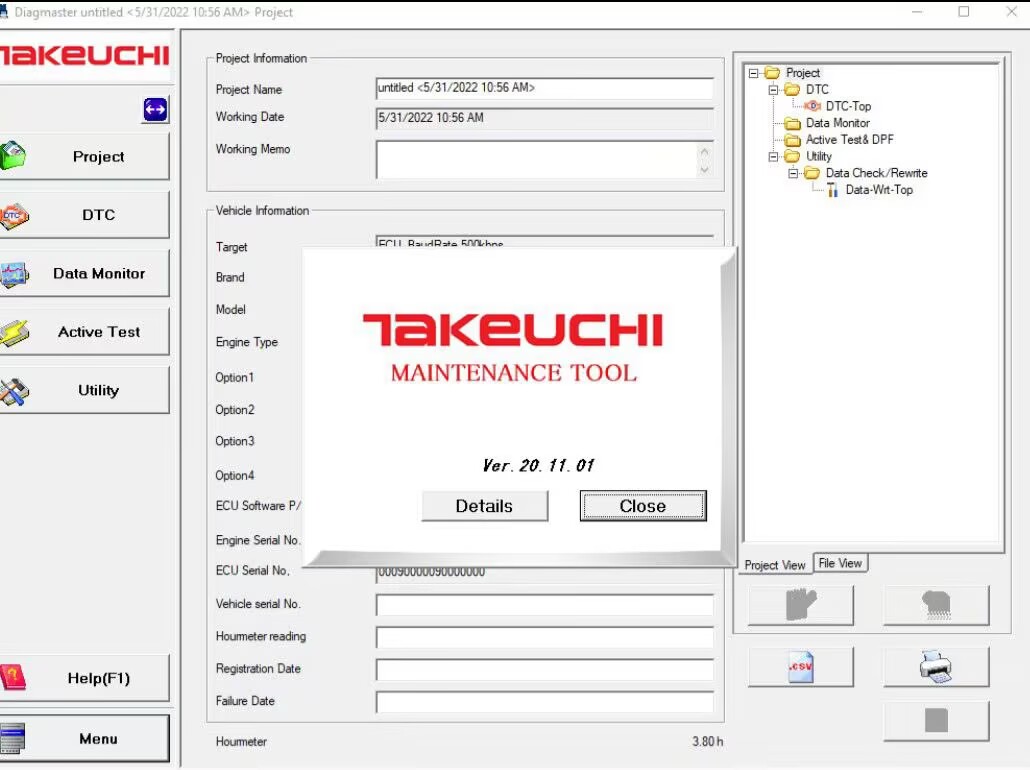Switch to the Project View tab
The width and height of the screenshot is (1030, 770).
point(775,565)
